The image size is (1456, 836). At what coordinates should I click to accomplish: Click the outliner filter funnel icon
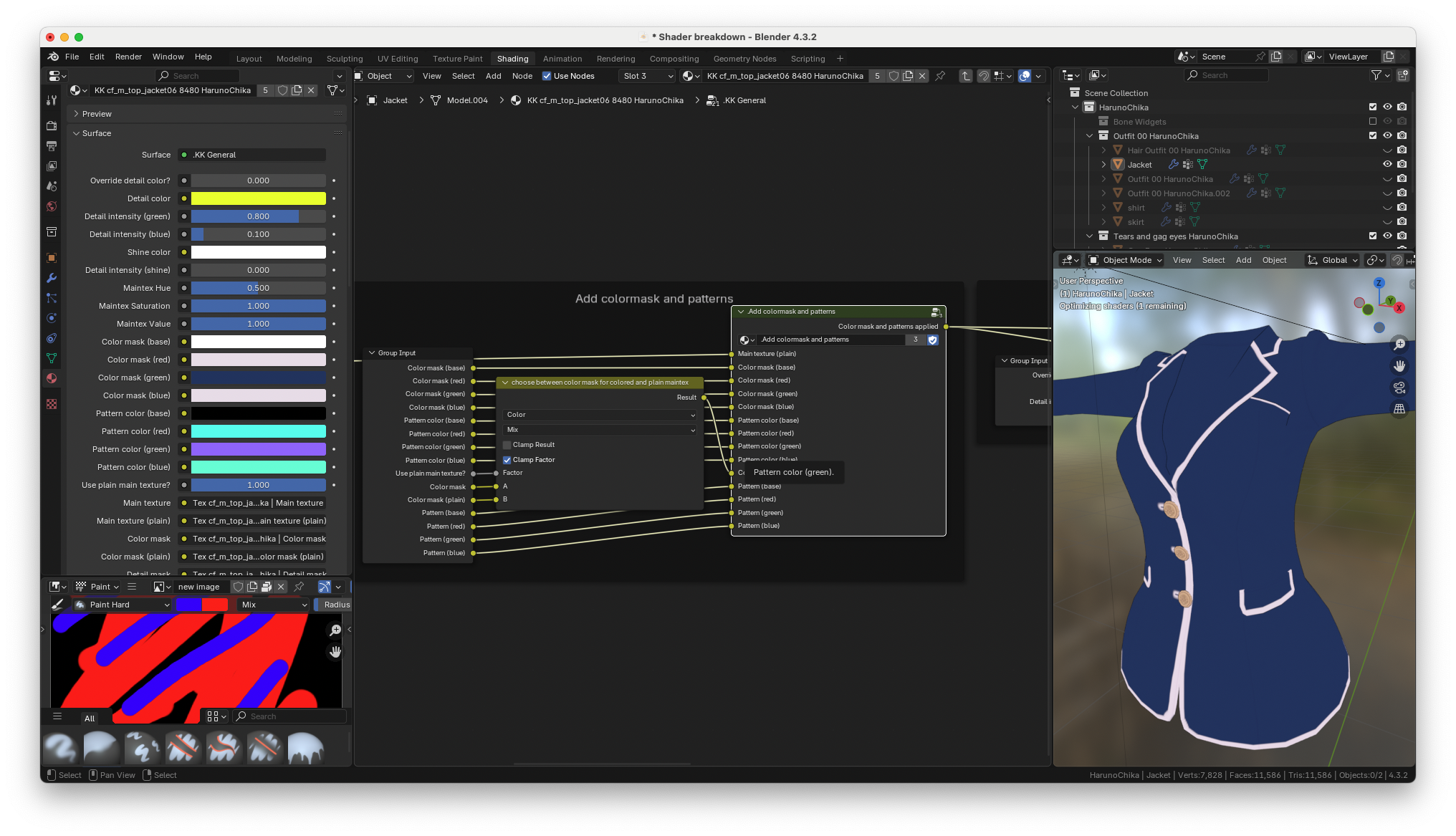[1376, 75]
